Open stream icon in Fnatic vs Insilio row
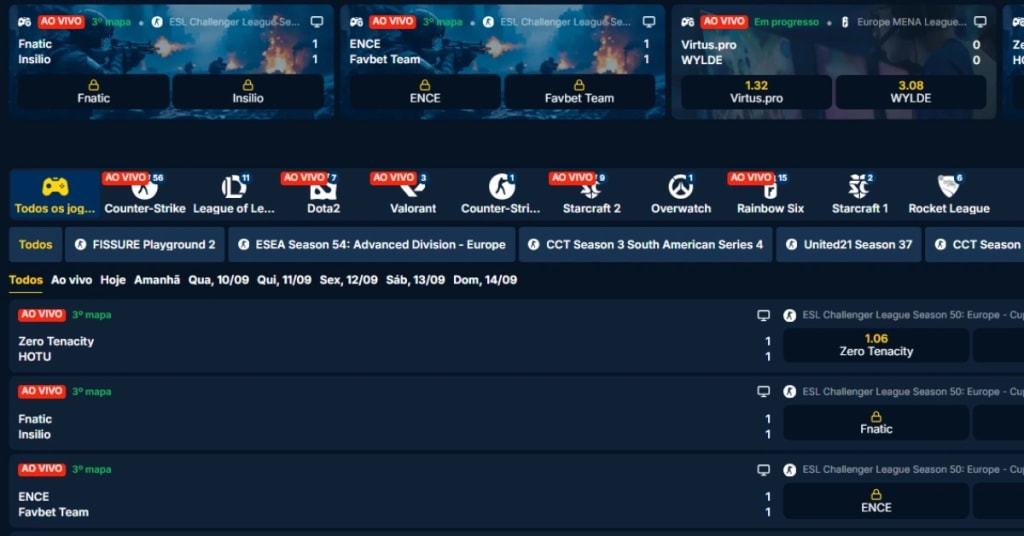 coord(763,392)
